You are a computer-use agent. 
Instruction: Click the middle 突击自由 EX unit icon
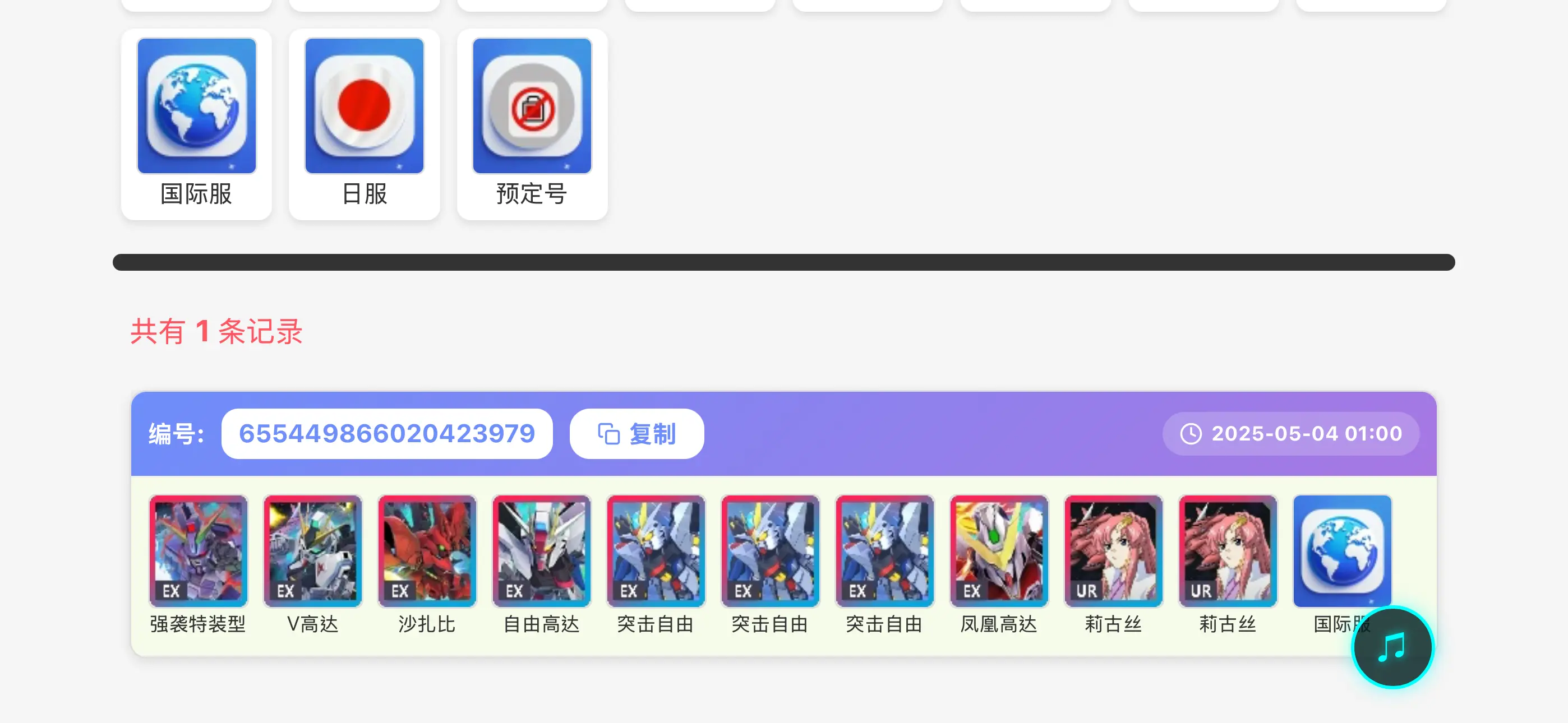[x=771, y=551]
